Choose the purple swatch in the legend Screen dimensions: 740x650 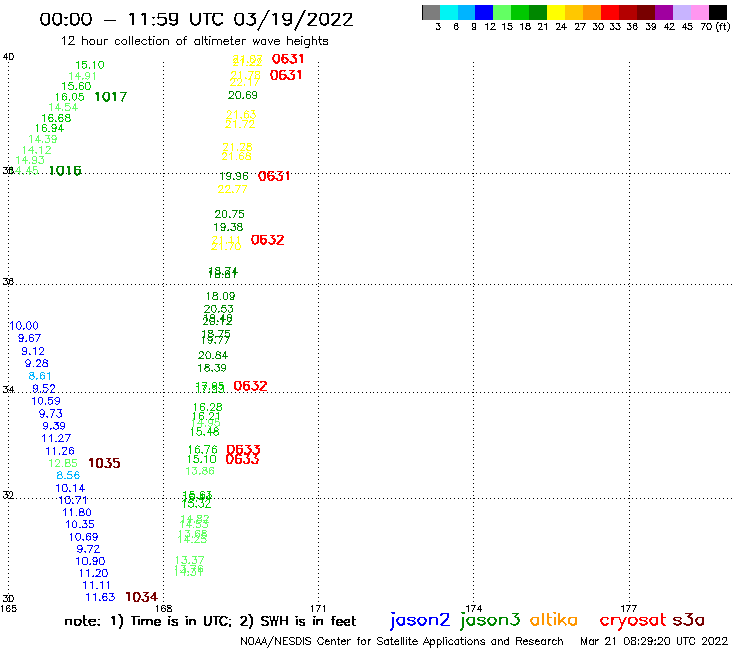(x=664, y=12)
